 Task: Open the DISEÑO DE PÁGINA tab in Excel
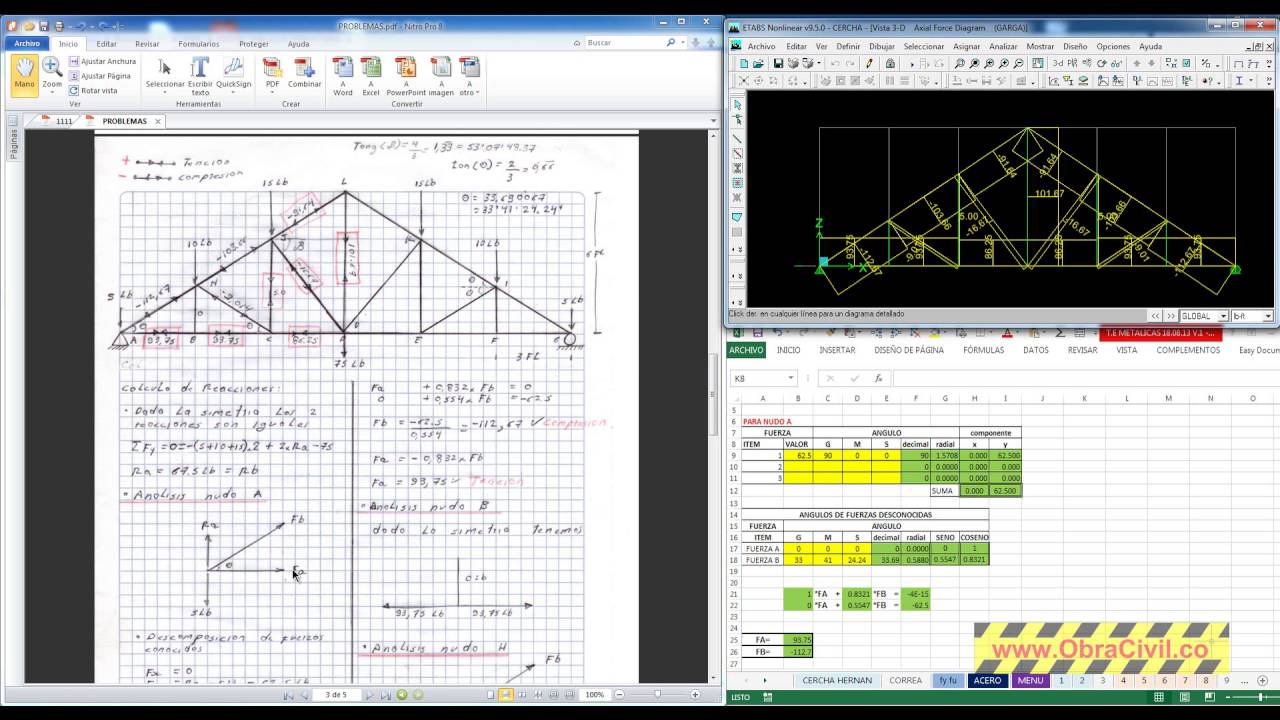[x=908, y=350]
